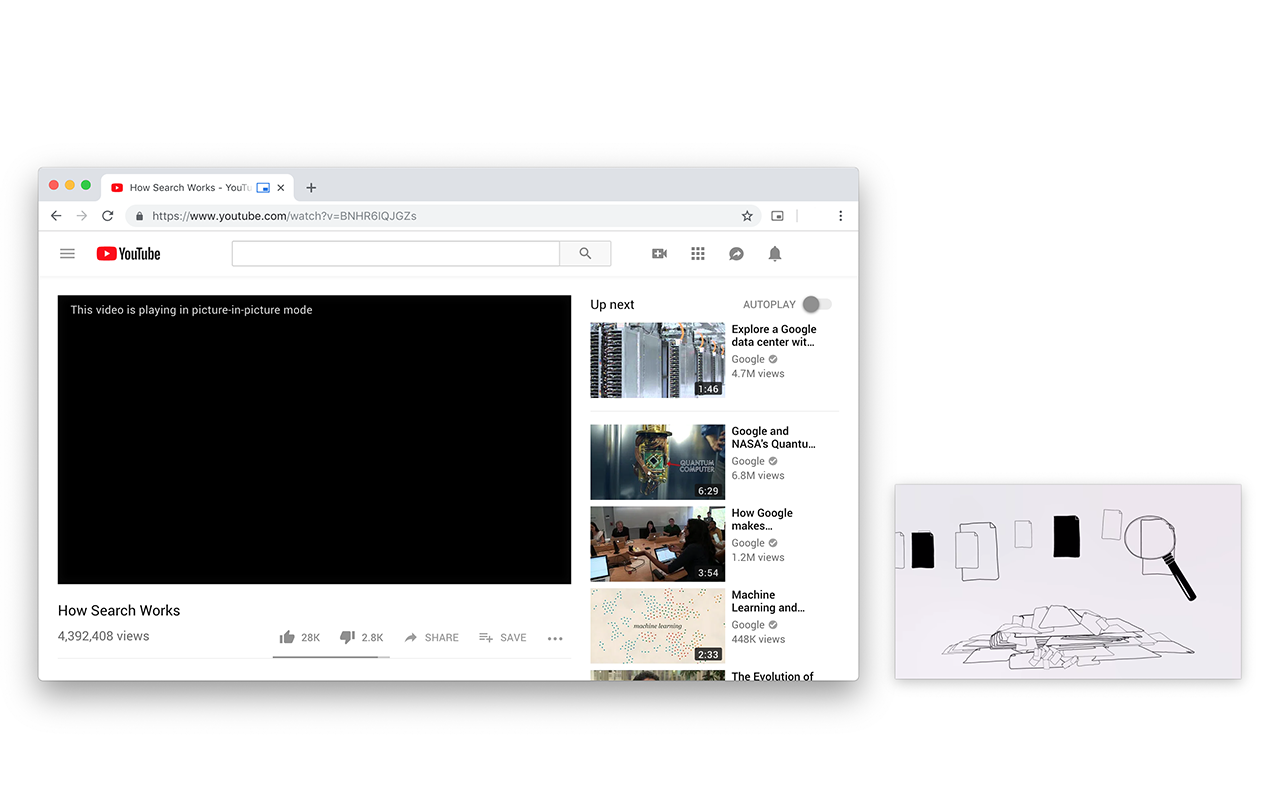Open YouTube messages share icon
This screenshot has height=800, width=1280.
coord(736,254)
